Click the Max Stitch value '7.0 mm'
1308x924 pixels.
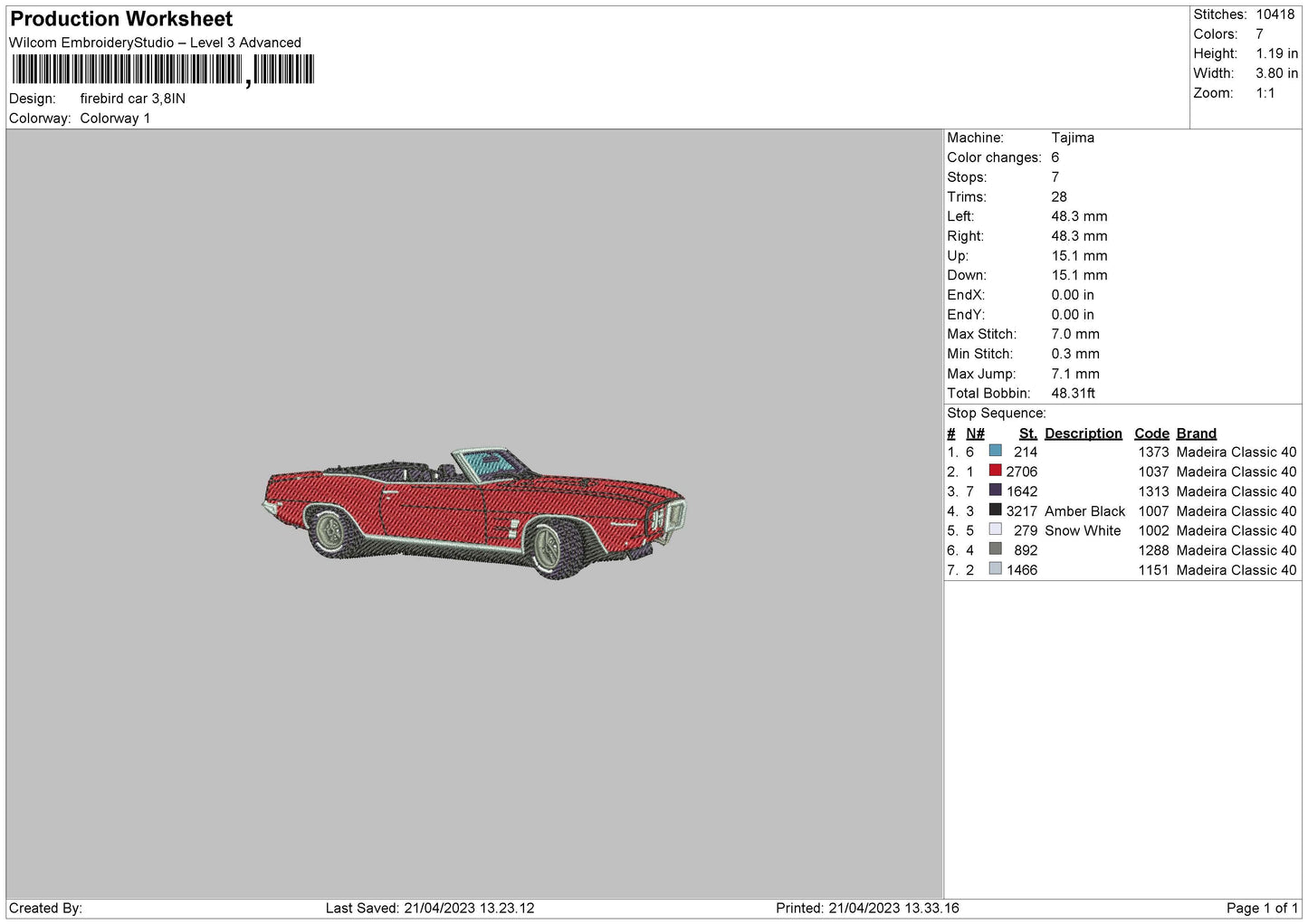pos(1075,334)
